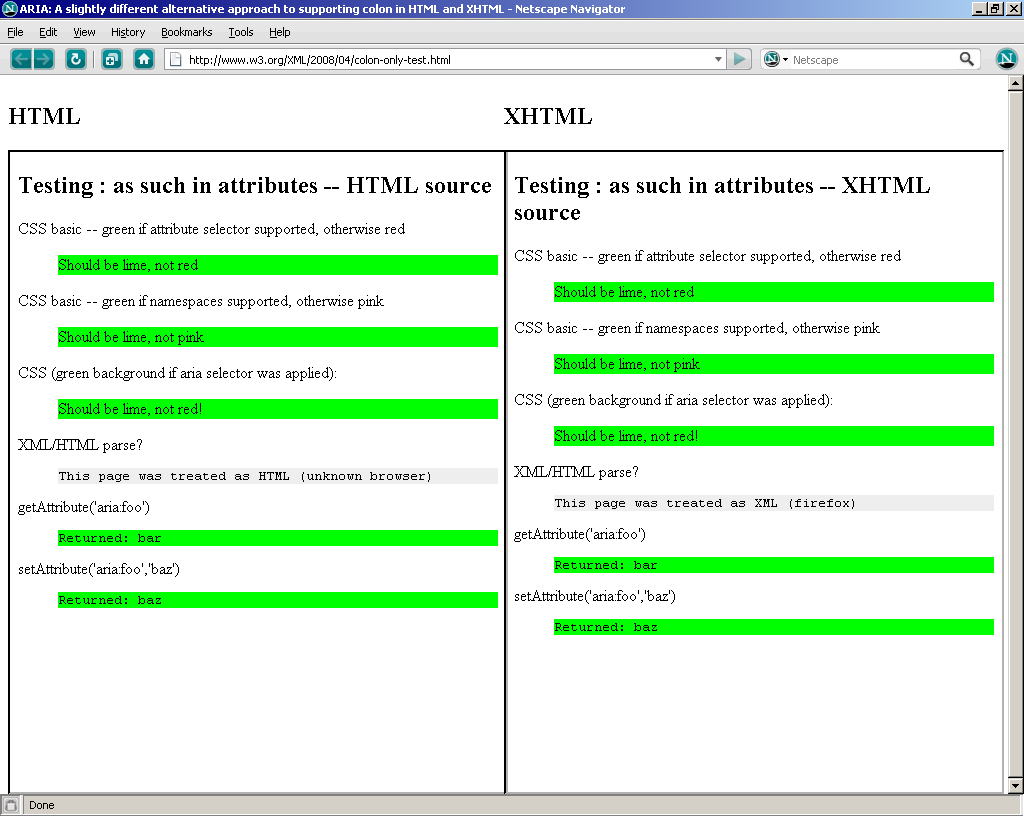1024x816 pixels.
Task: Click 'Should be lime, not red!' in XHTML pane
Action: tap(626, 435)
